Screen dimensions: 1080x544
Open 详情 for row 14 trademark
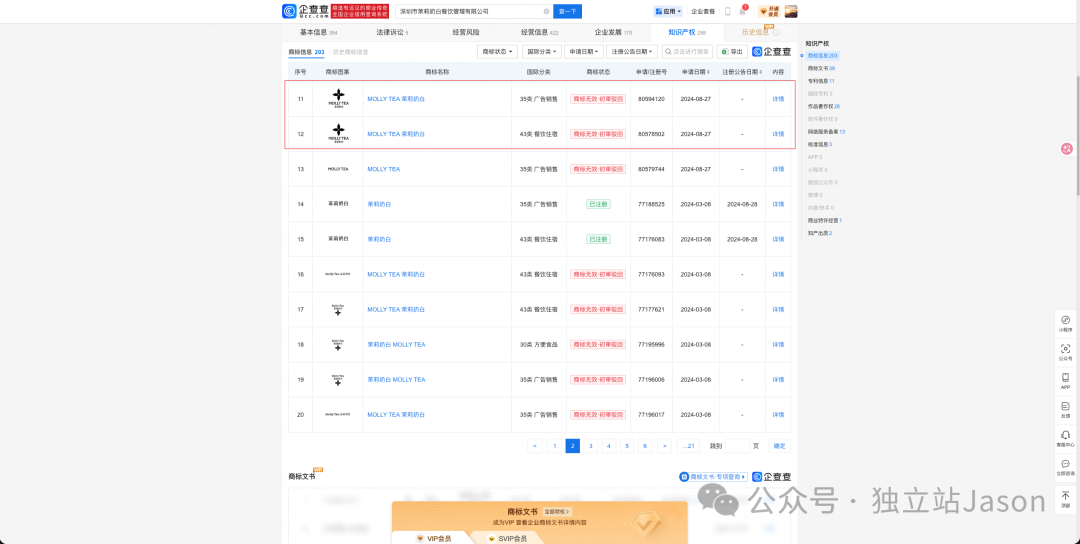(778, 204)
